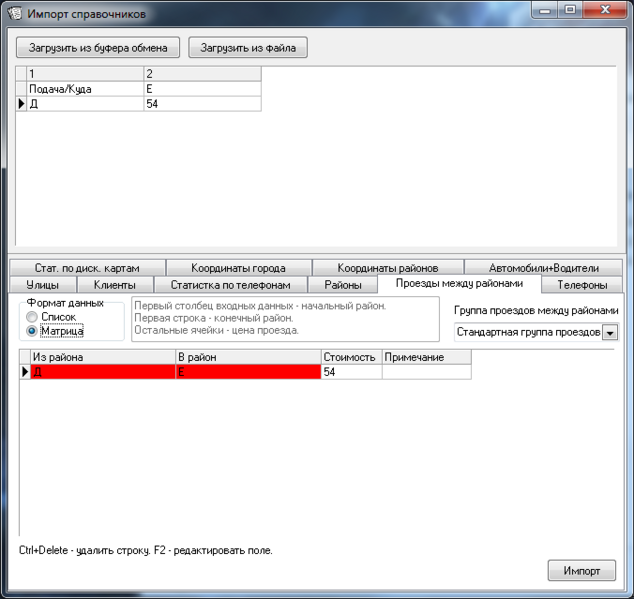Image resolution: width=634 pixels, height=599 pixels.
Task: Select the red "Д" cell in Из района column
Action: 103,372
